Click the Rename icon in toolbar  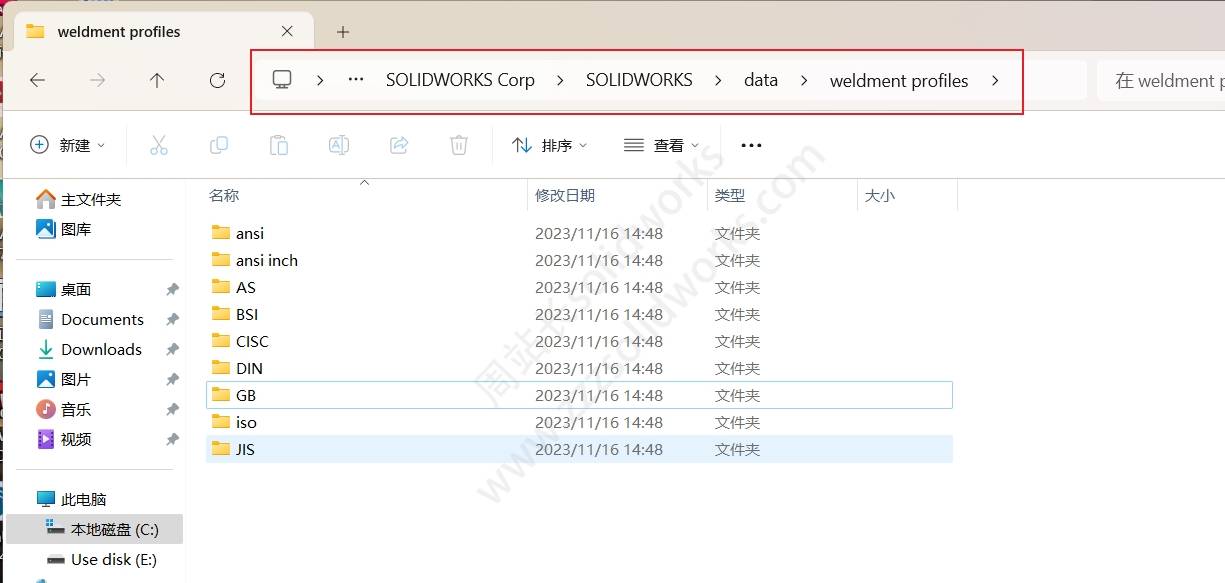click(x=339, y=145)
